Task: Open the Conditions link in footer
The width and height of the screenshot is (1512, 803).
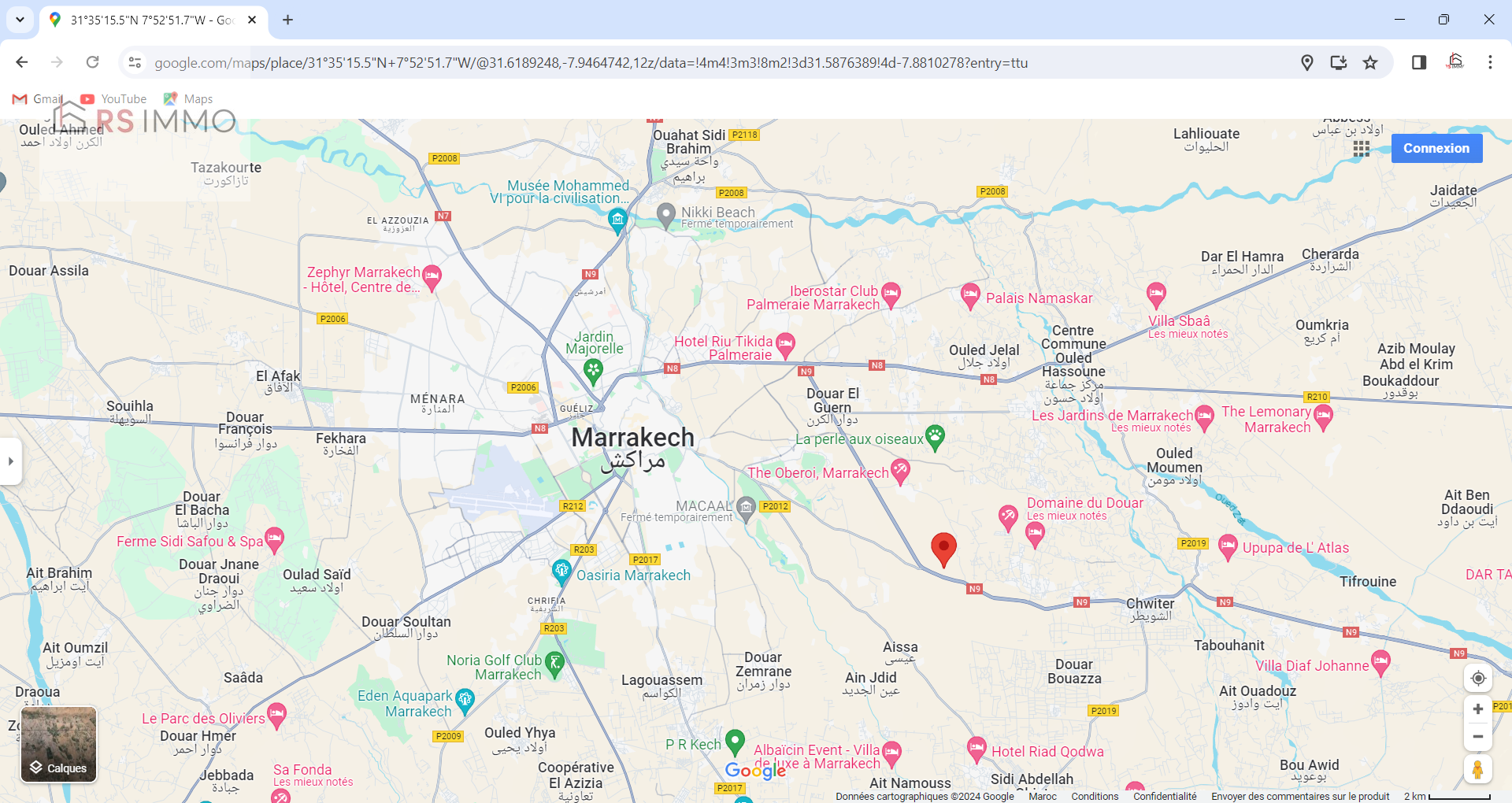Action: pos(1095,796)
